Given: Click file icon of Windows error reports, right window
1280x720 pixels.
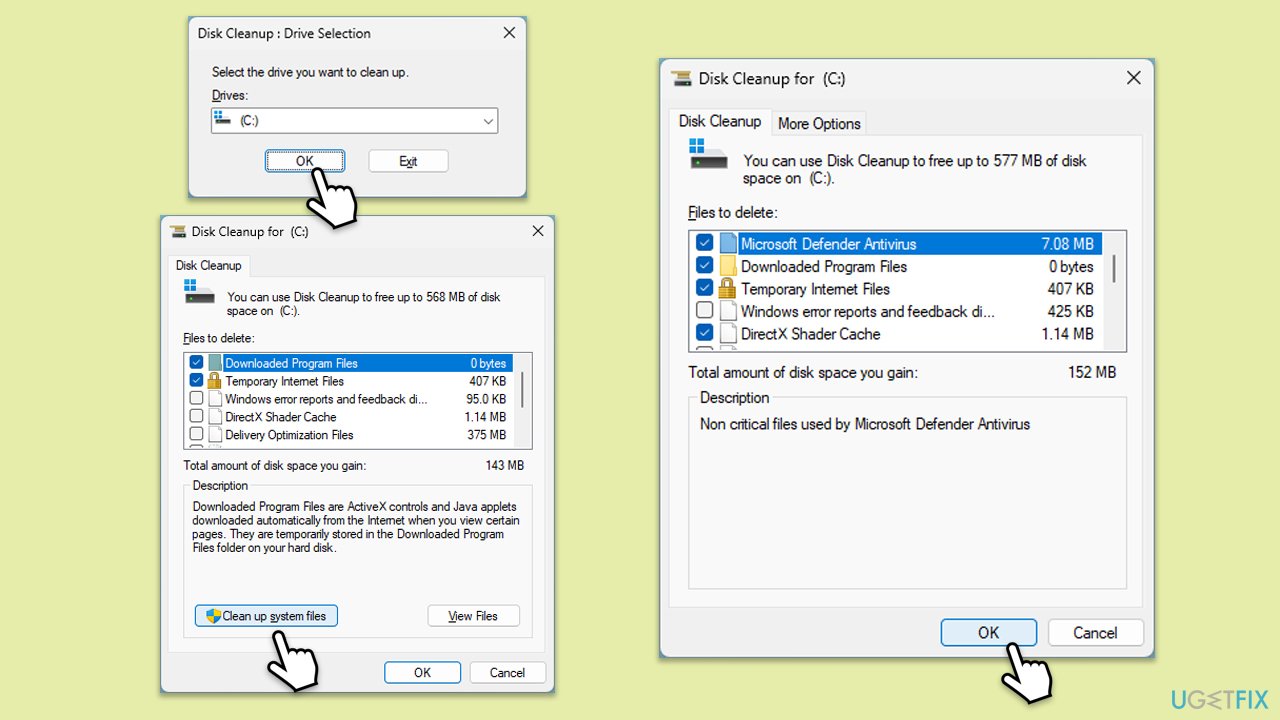Looking at the screenshot, I should point(727,311).
